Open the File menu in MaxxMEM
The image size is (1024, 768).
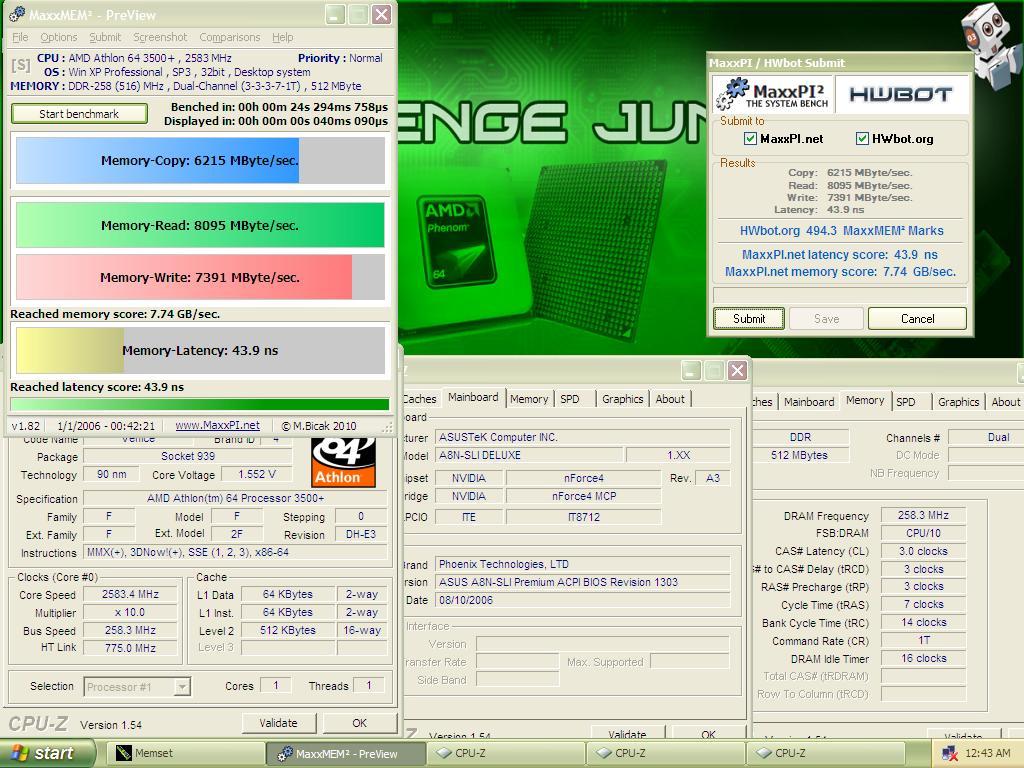click(20, 37)
